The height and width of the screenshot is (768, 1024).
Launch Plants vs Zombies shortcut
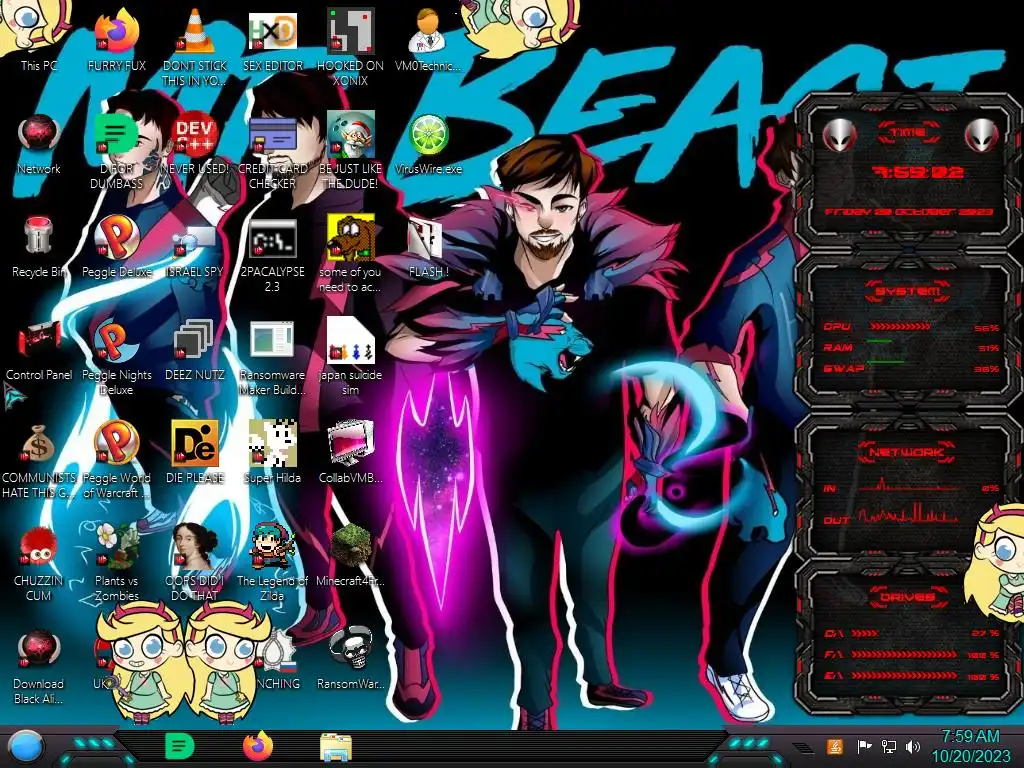click(116, 563)
